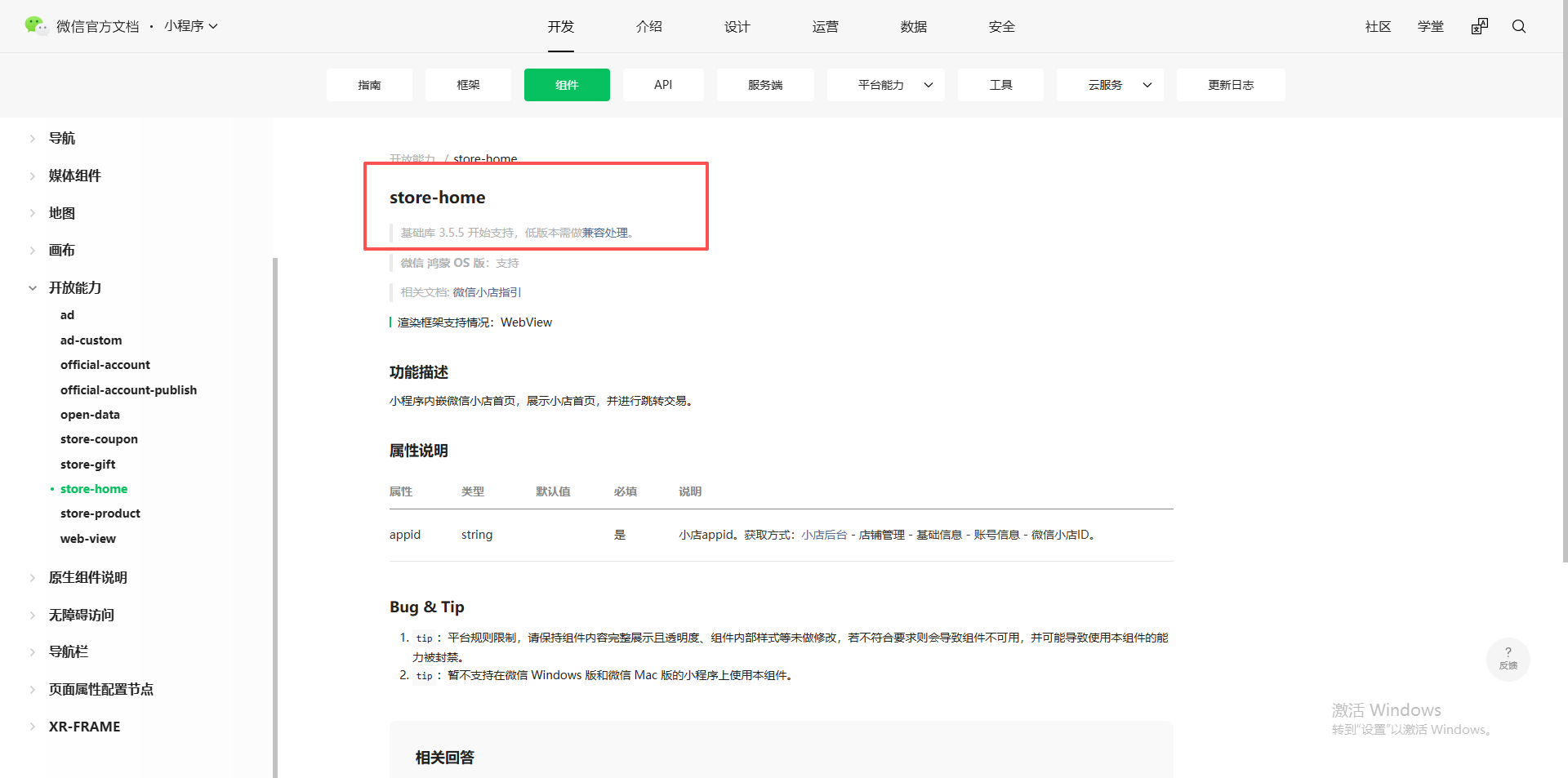
Task: Click the appid cell in the properties table
Action: click(x=405, y=535)
